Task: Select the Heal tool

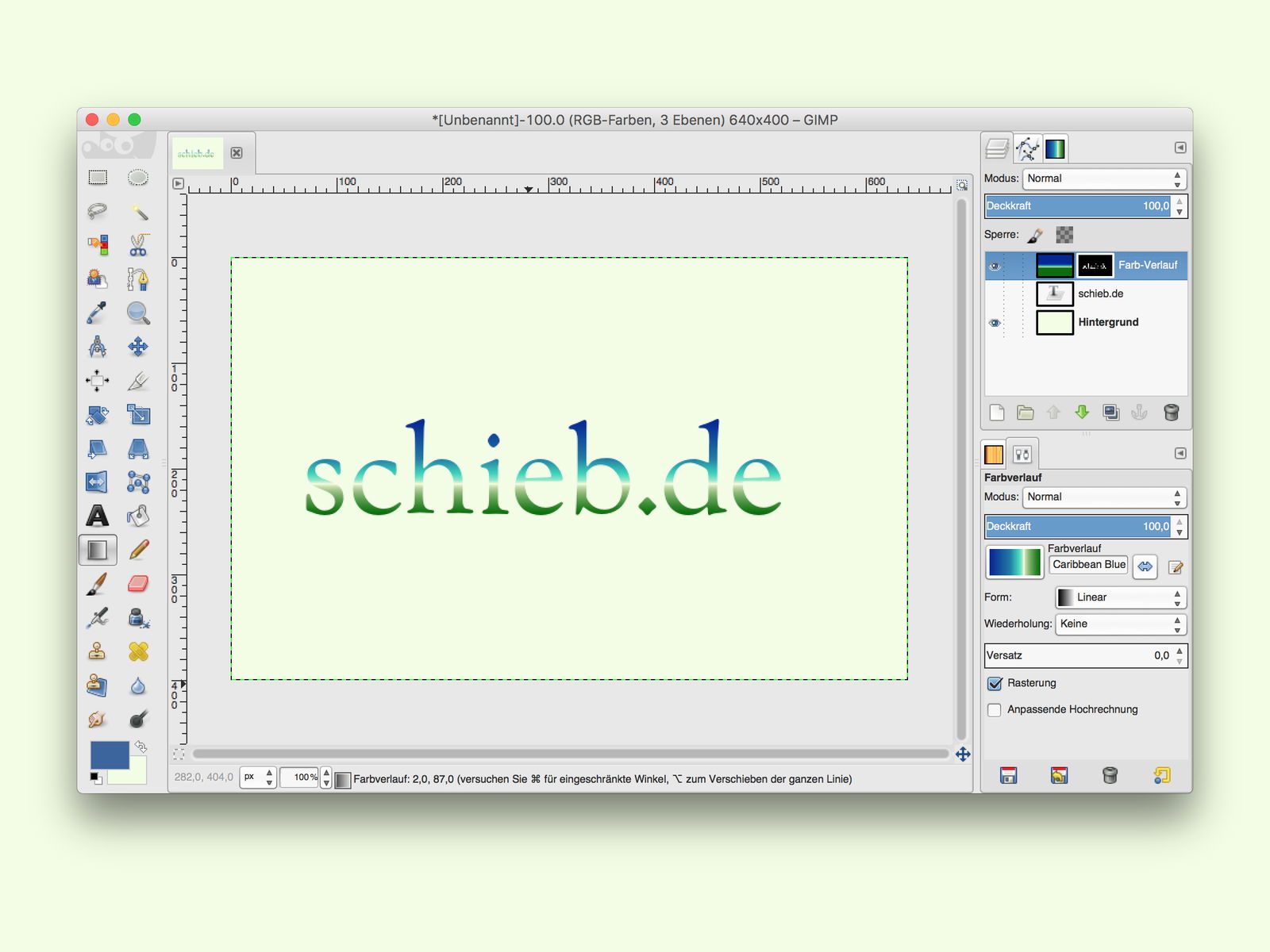Action: 138,651
